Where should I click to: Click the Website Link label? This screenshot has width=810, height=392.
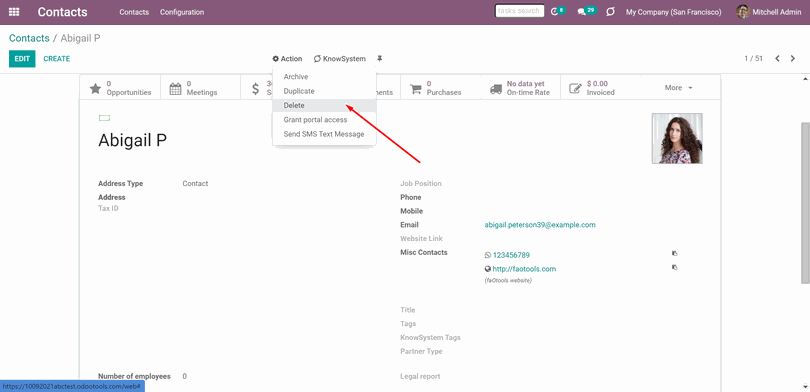pyautogui.click(x=422, y=239)
